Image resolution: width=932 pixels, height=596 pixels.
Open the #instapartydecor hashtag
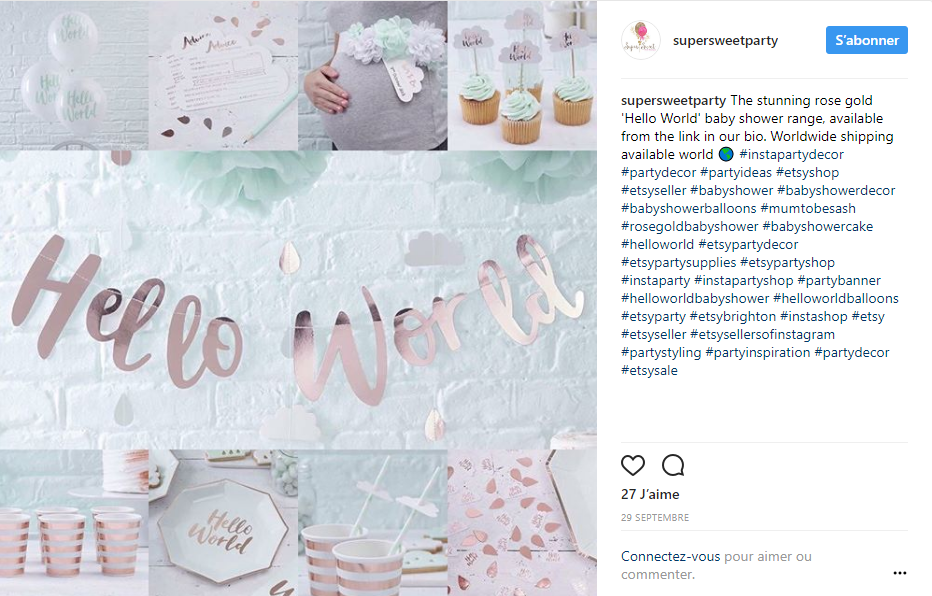[x=791, y=154]
